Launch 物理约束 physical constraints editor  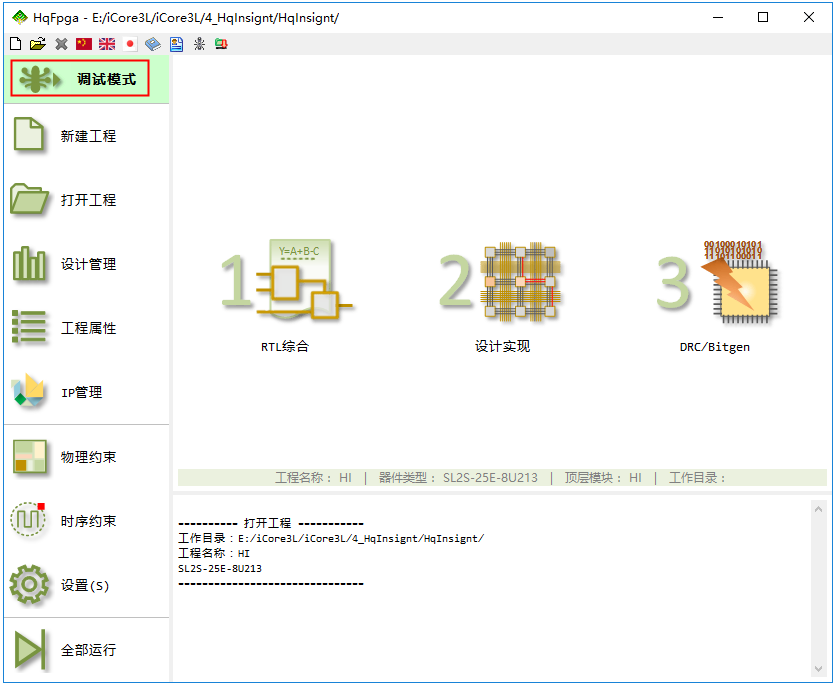[x=85, y=457]
